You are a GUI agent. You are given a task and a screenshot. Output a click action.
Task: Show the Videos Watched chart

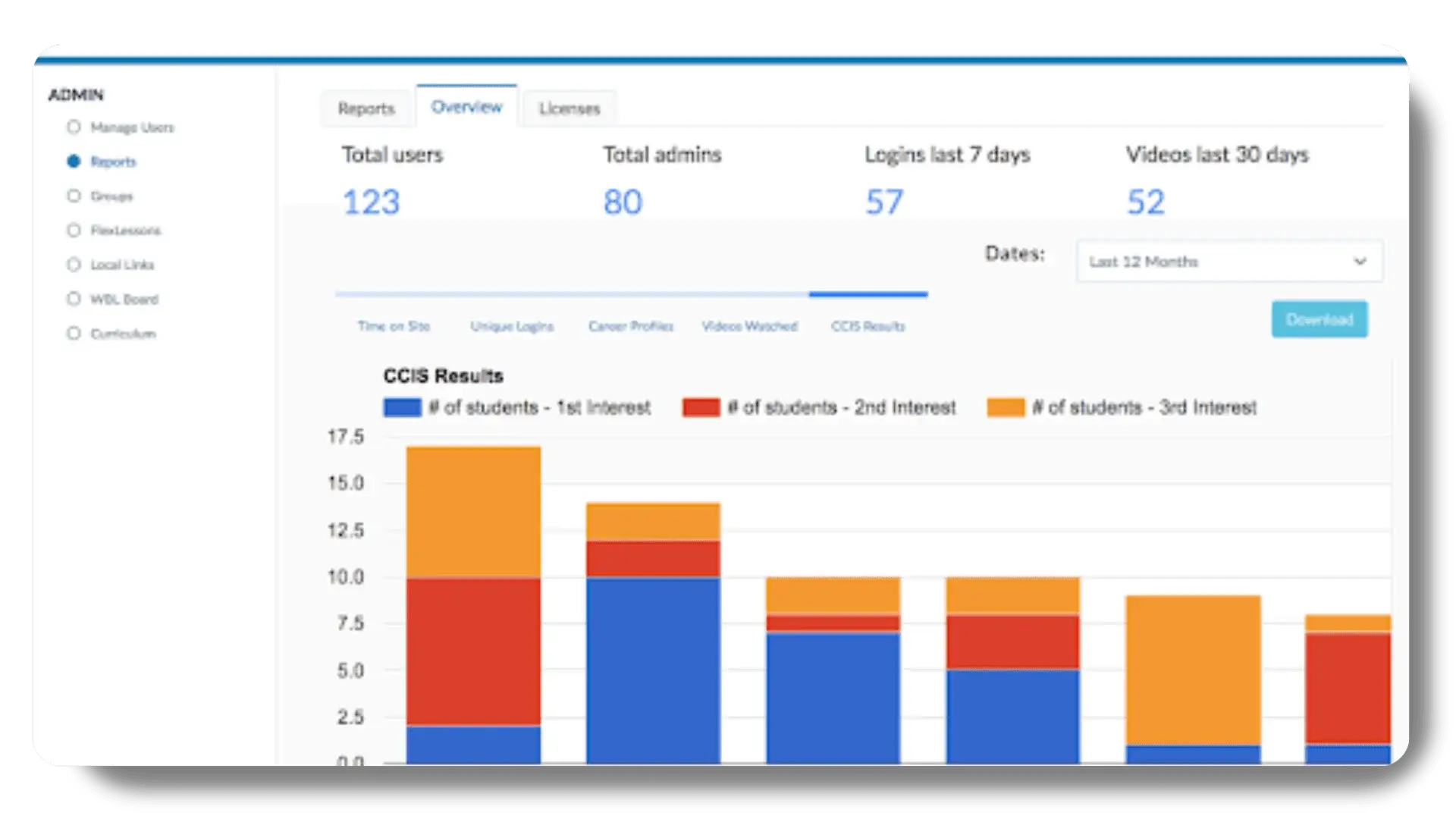749,326
